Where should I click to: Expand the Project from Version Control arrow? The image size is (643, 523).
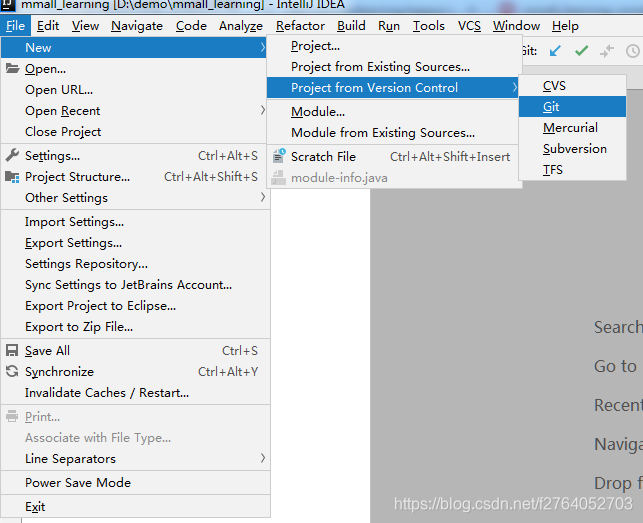tap(515, 87)
